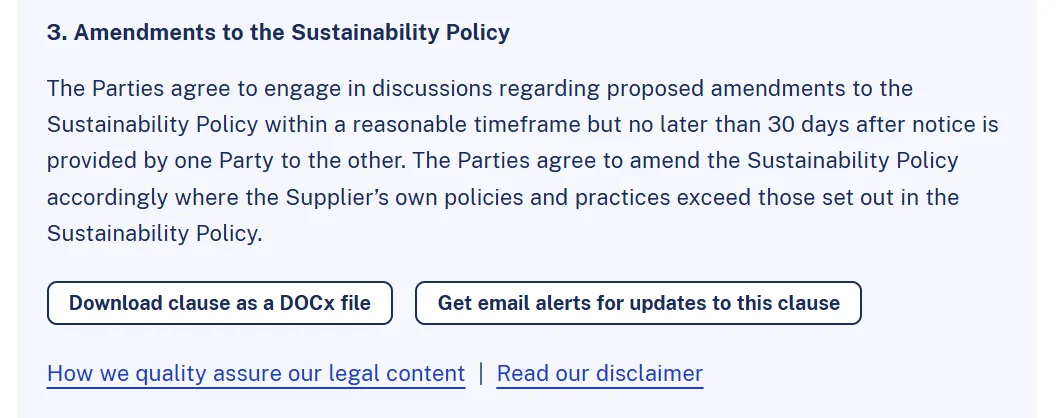The image size is (1064, 418).
Task: Download clause as a DOCx file
Action: pos(220,303)
